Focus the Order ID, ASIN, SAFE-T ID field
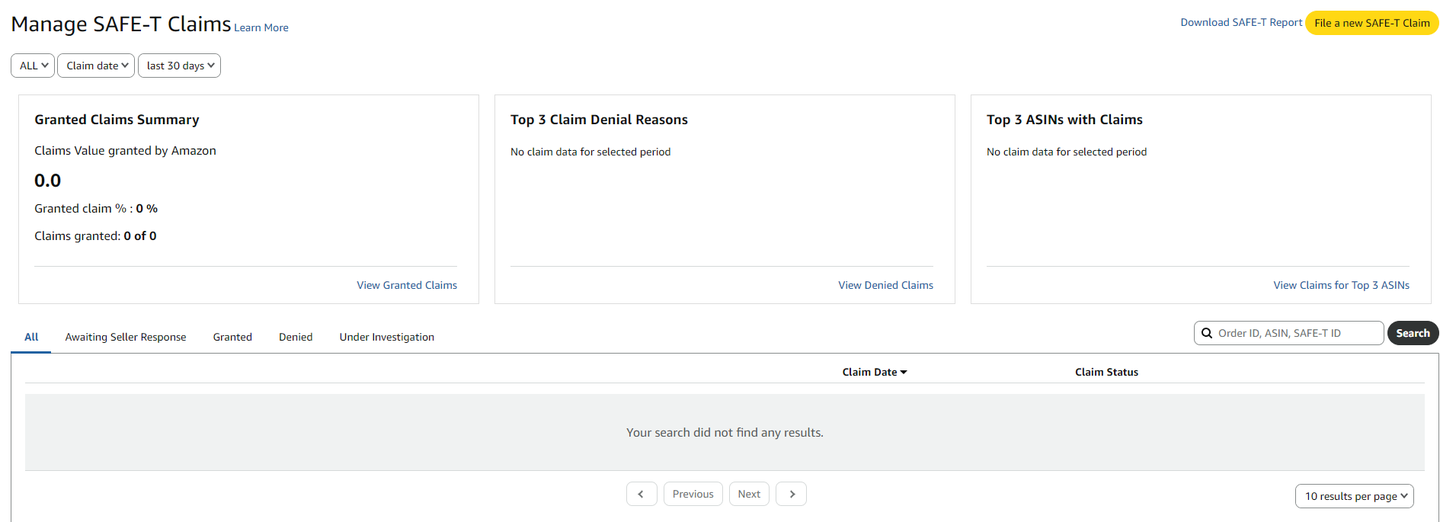This screenshot has width=1440, height=522. [1297, 333]
